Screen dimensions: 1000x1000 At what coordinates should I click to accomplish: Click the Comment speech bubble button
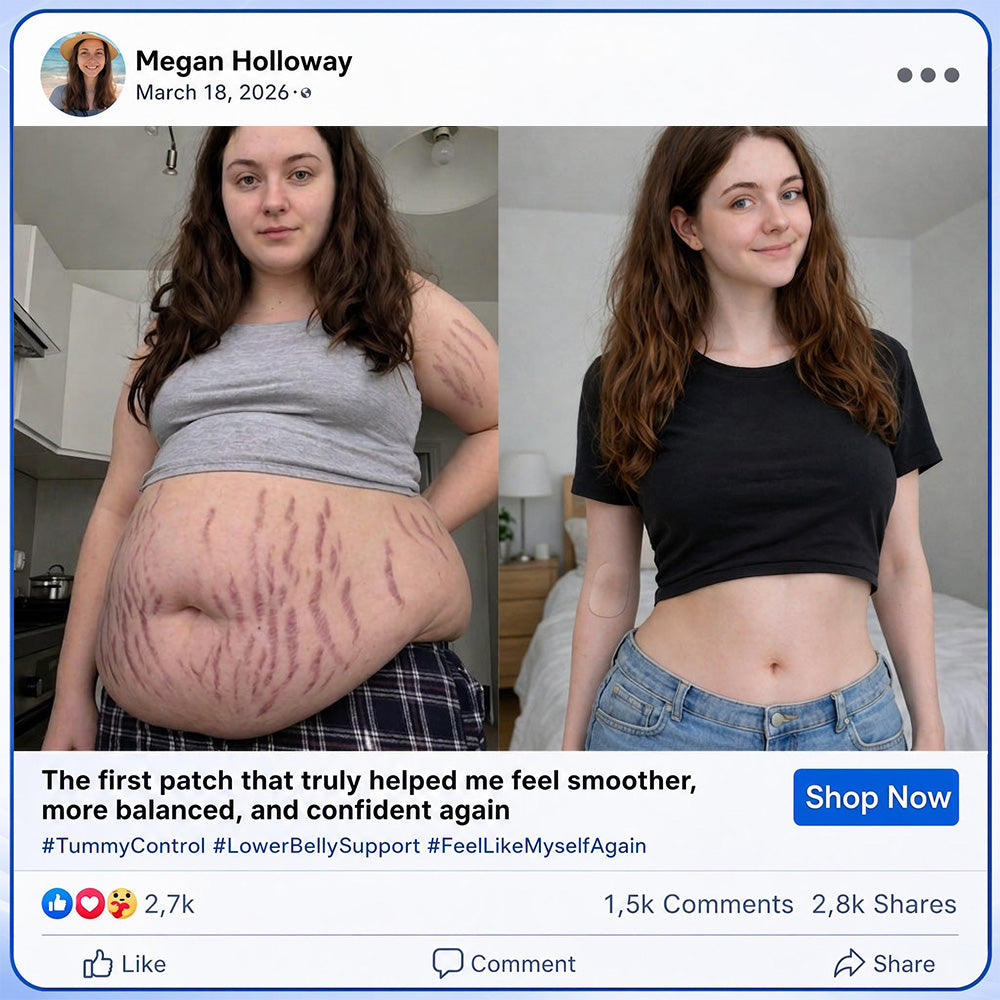click(504, 964)
